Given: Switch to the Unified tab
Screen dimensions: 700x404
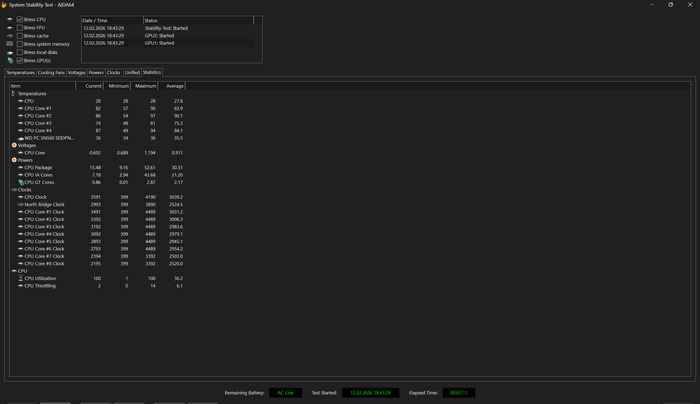Looking at the screenshot, I should pos(132,73).
